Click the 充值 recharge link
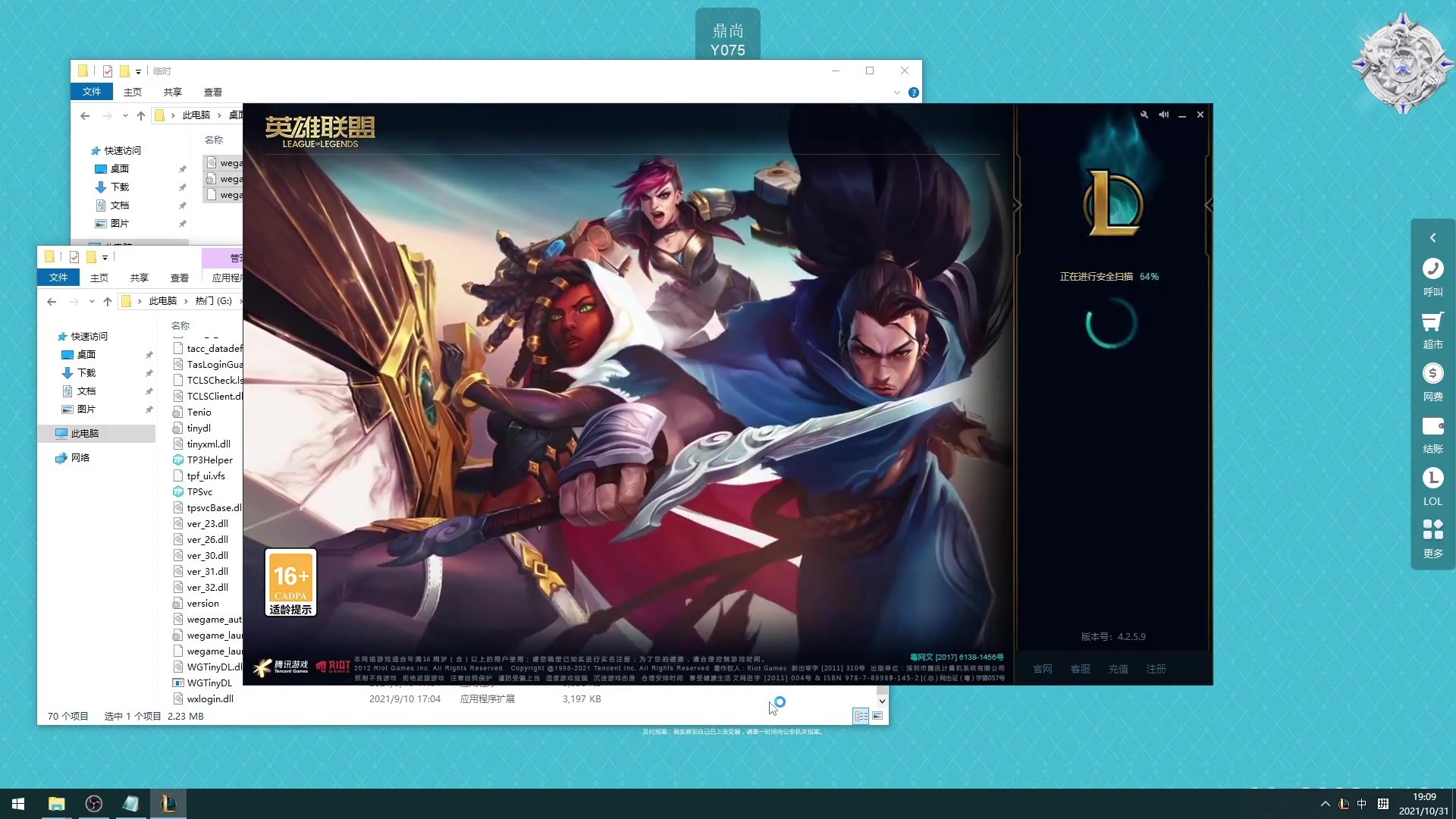This screenshot has width=1456, height=819. pyautogui.click(x=1119, y=669)
